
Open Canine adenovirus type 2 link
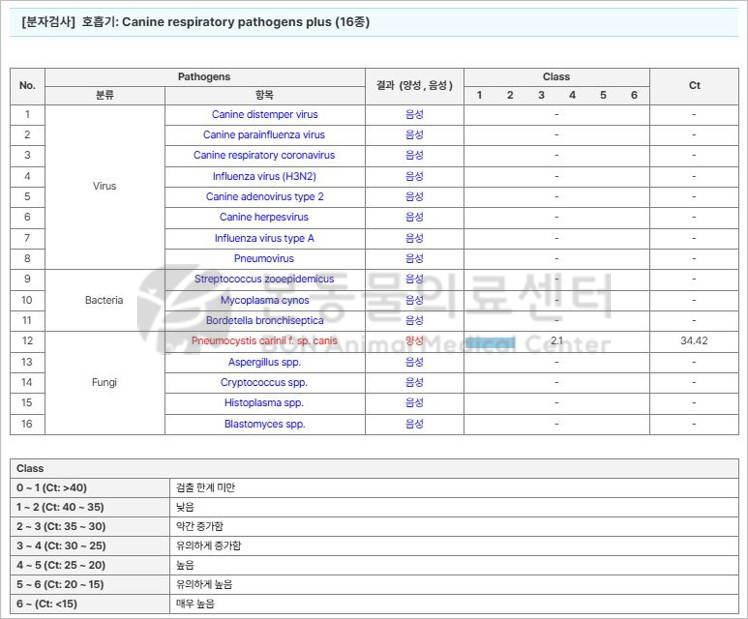(x=264, y=197)
